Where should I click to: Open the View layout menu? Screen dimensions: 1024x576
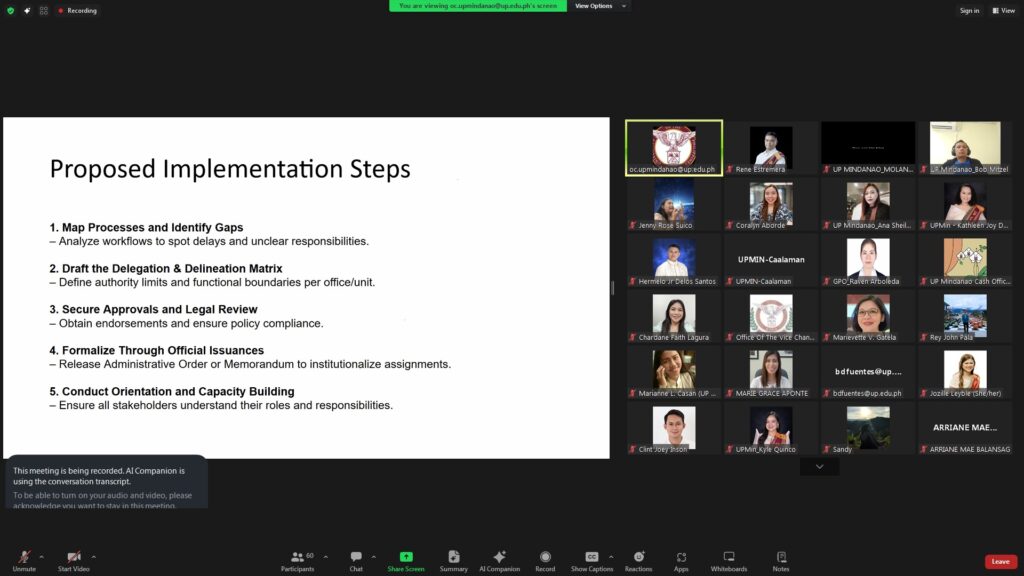(1003, 10)
